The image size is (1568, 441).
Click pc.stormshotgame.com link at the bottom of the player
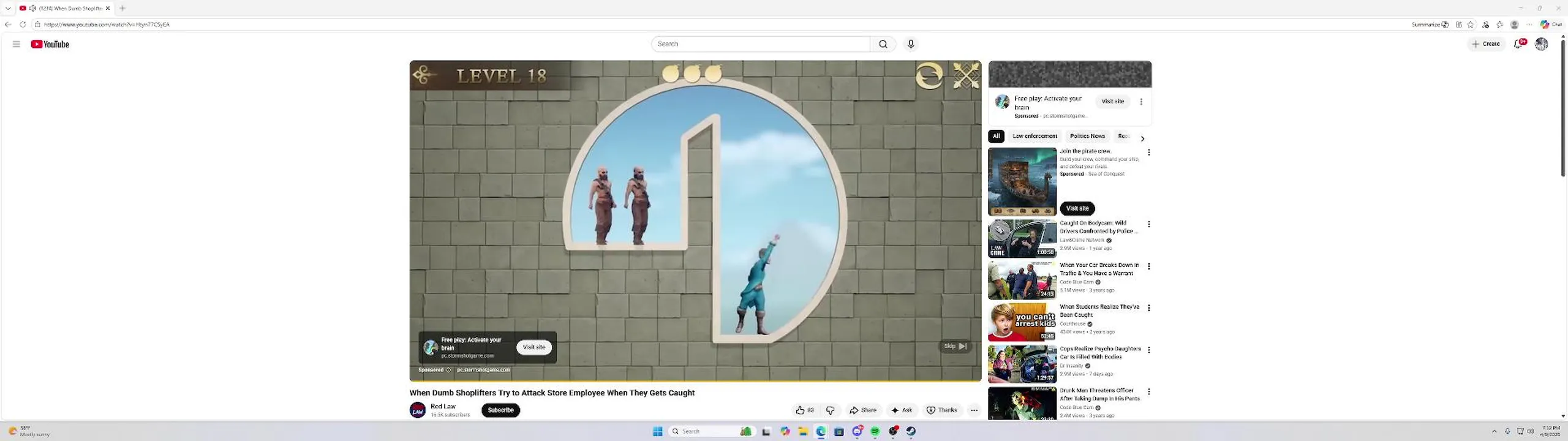(483, 370)
